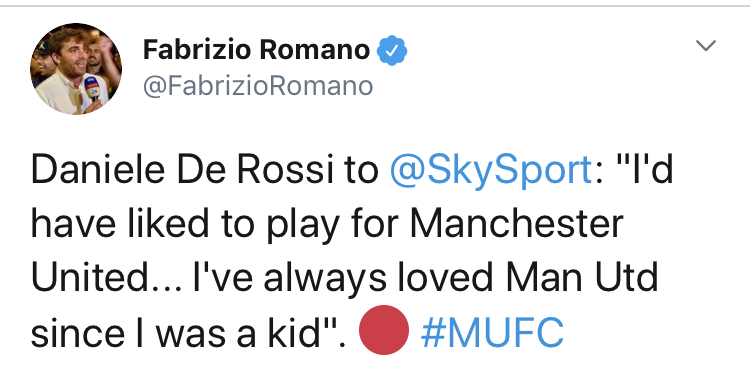
Task: Click the words "always loved" in the tweet
Action: [378, 279]
